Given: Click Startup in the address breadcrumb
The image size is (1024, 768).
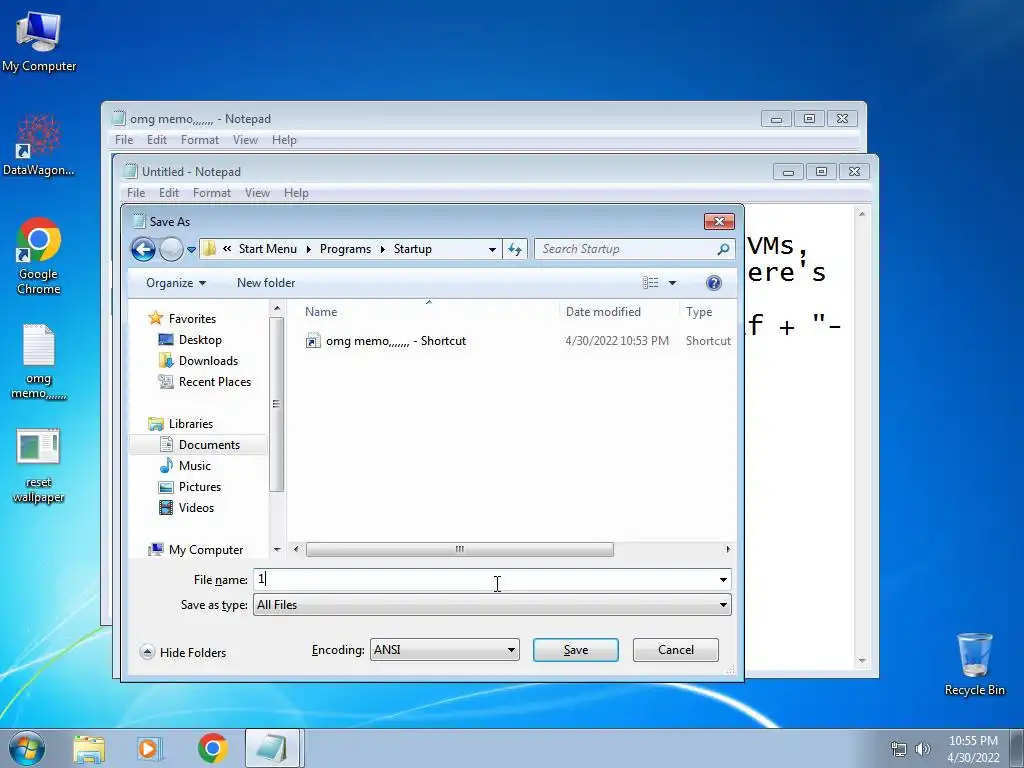Looking at the screenshot, I should pos(413,249).
